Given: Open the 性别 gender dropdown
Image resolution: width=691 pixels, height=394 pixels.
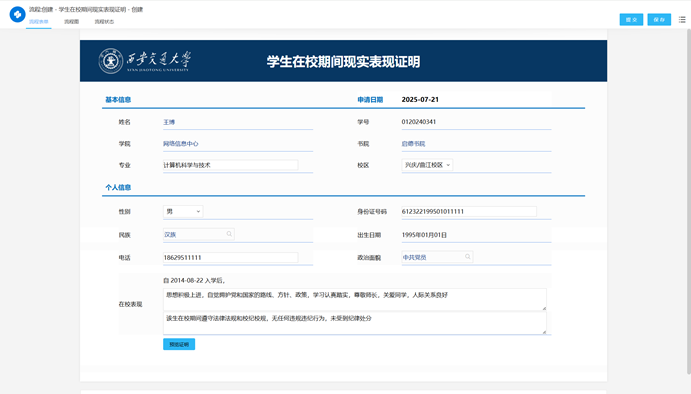Looking at the screenshot, I should [183, 212].
